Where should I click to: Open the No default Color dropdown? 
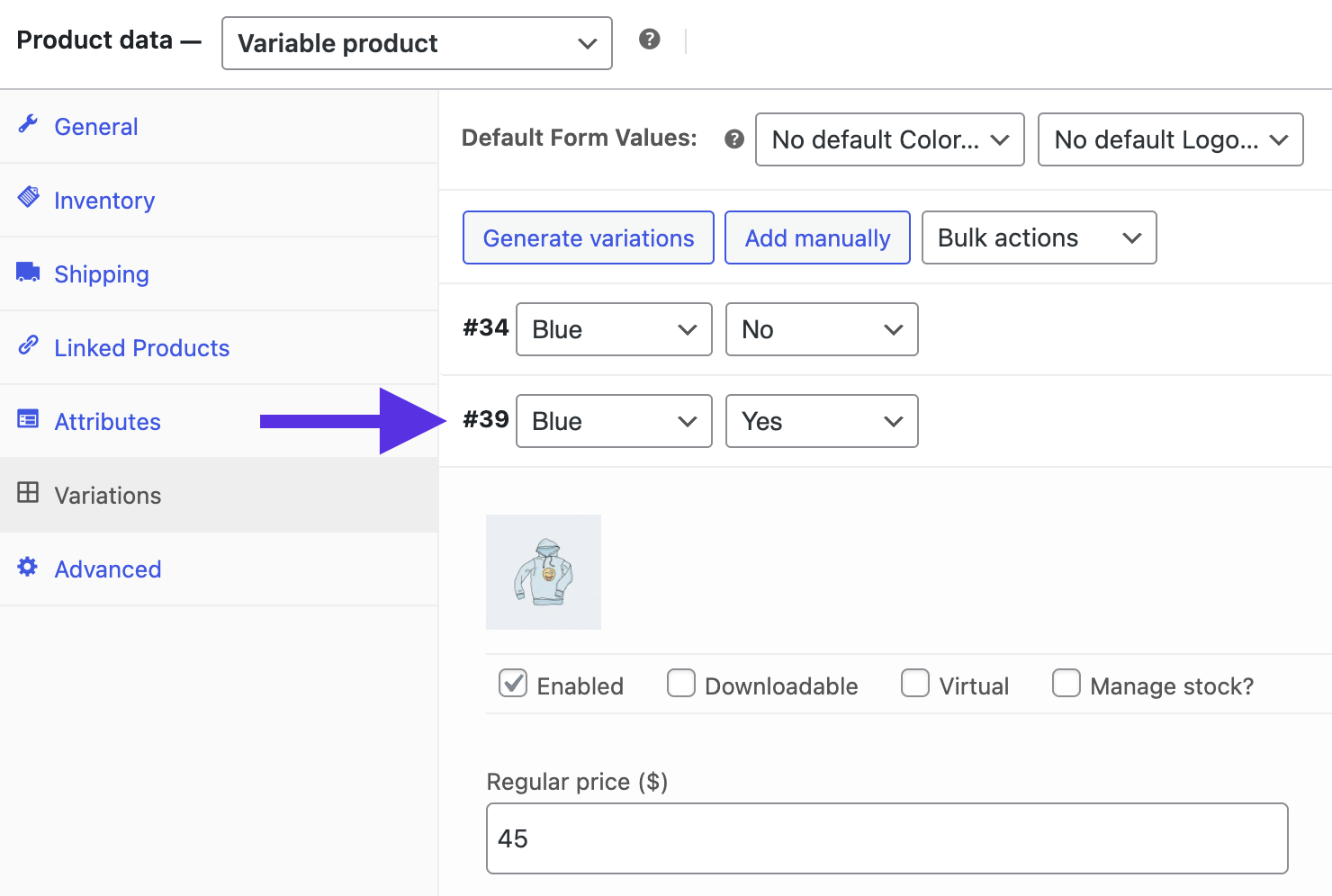click(889, 139)
